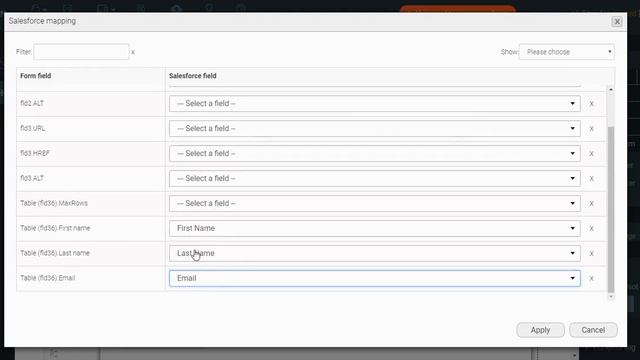Close the Salesforce mapping dialog

pyautogui.click(x=617, y=22)
